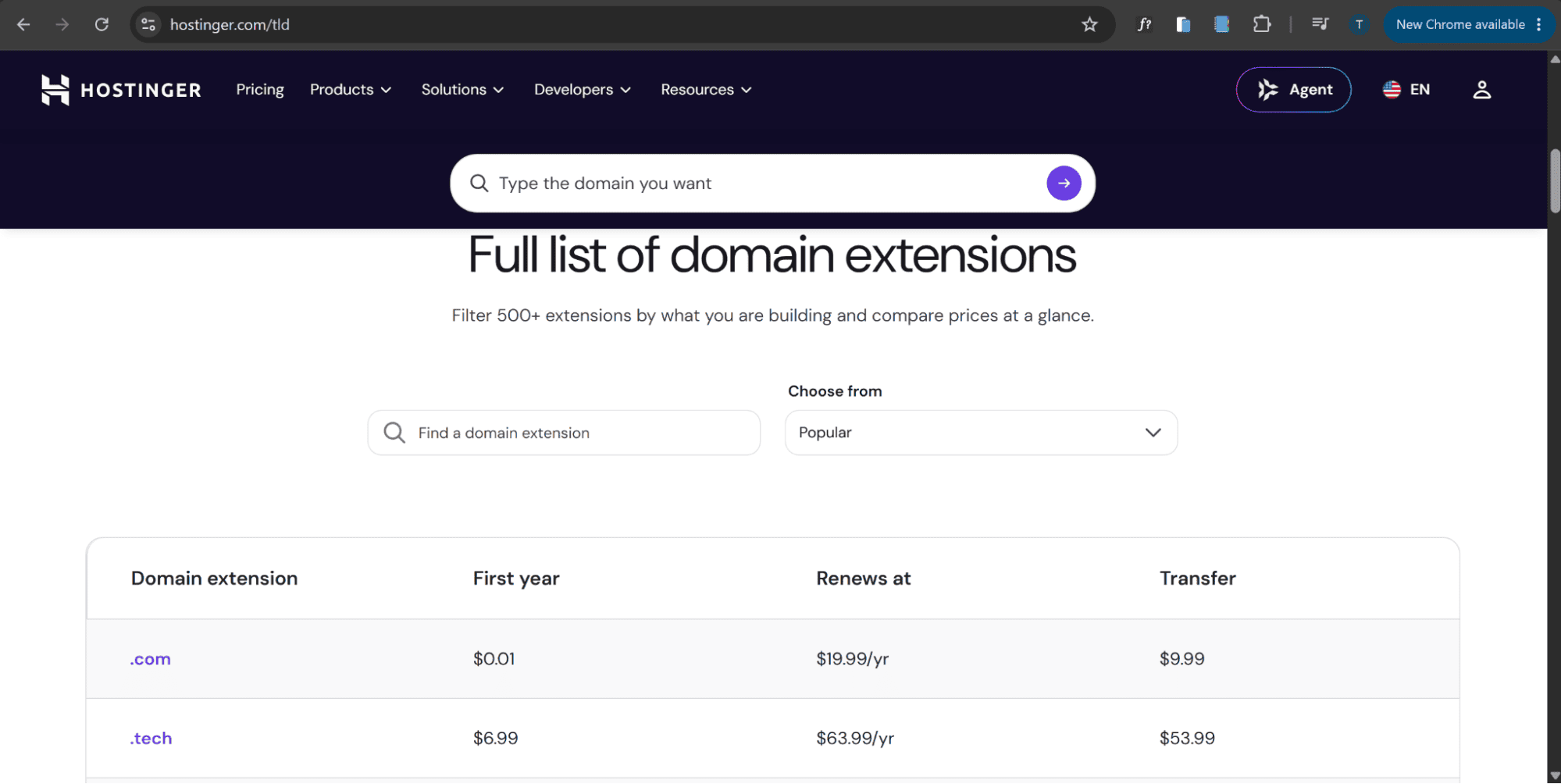Focus the 'Find a domain extension' field
This screenshot has width=1561, height=784.
[x=564, y=433]
